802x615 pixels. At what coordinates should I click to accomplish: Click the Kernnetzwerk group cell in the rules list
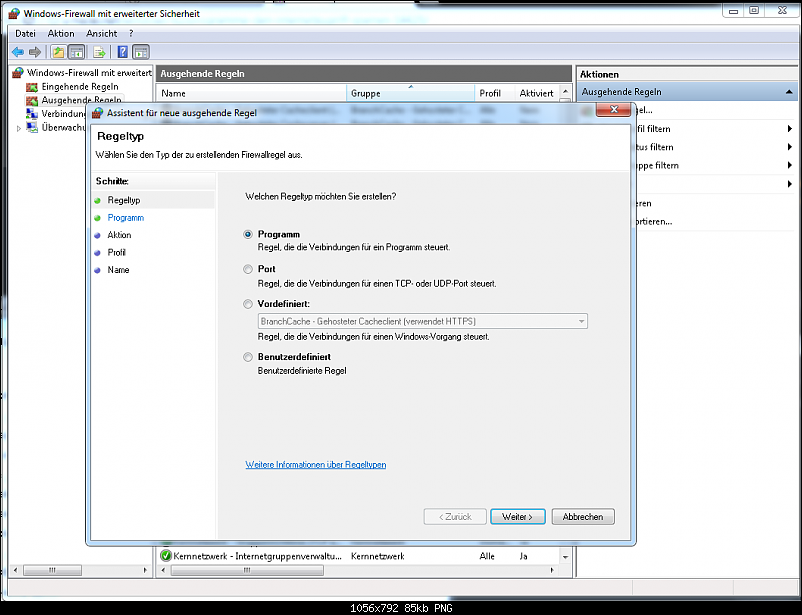378,556
